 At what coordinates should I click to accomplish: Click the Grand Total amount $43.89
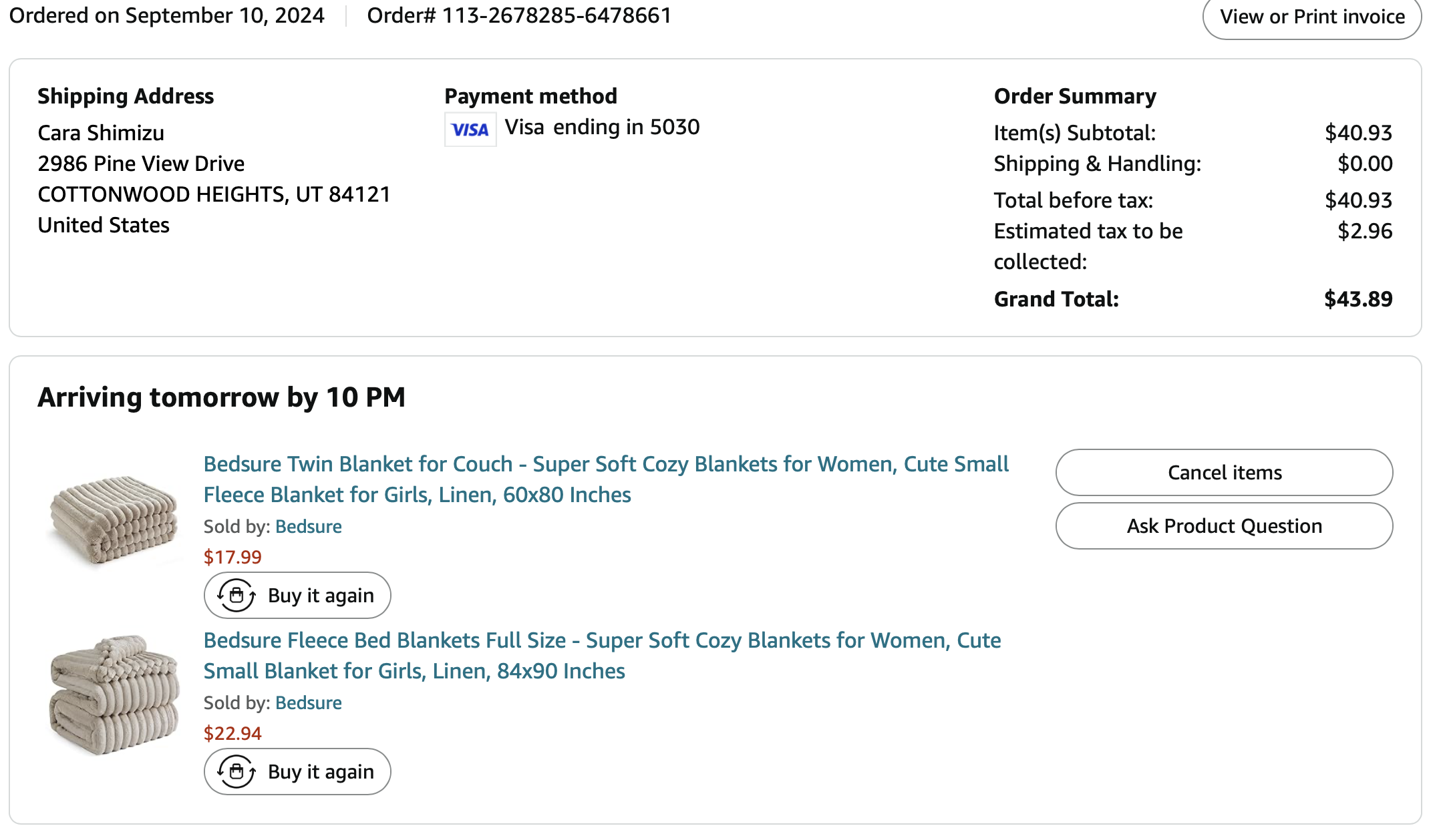tap(1357, 299)
